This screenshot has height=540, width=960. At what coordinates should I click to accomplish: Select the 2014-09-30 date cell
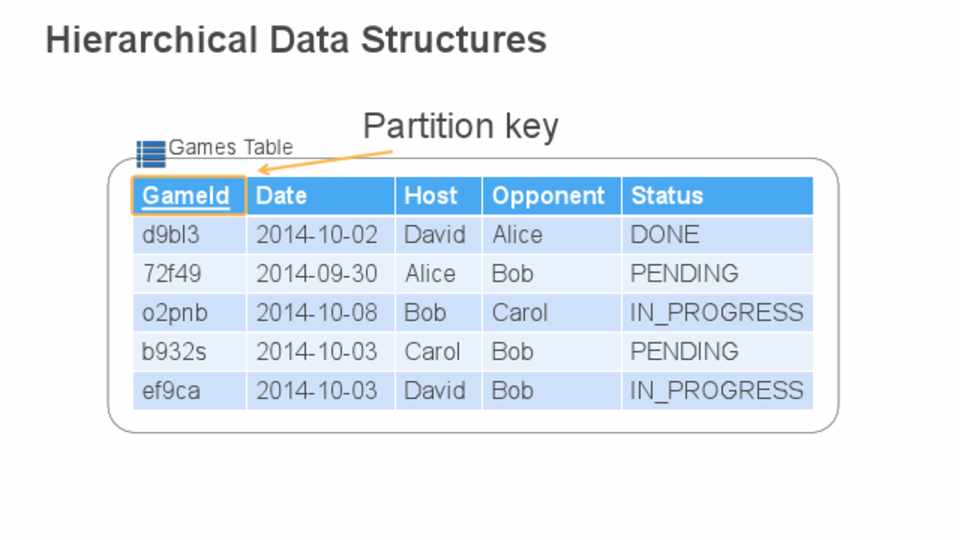[x=317, y=274]
